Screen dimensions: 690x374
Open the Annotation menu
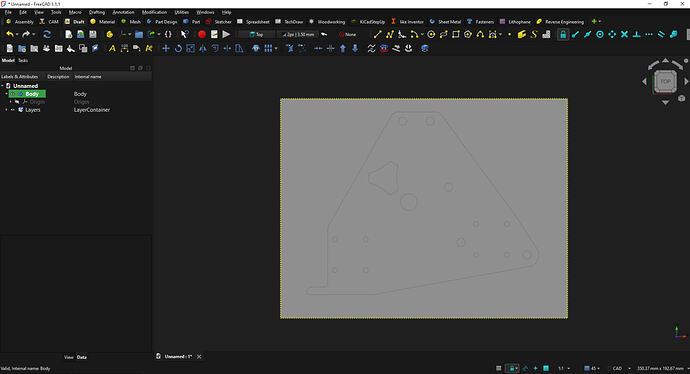(x=123, y=12)
